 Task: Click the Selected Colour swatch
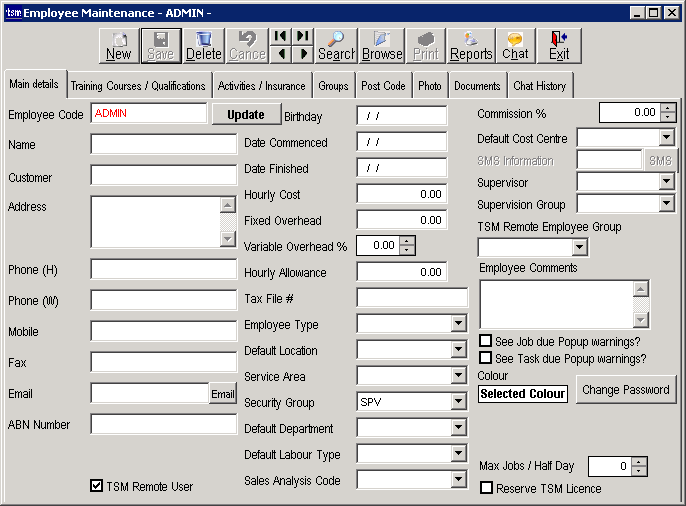coord(522,394)
